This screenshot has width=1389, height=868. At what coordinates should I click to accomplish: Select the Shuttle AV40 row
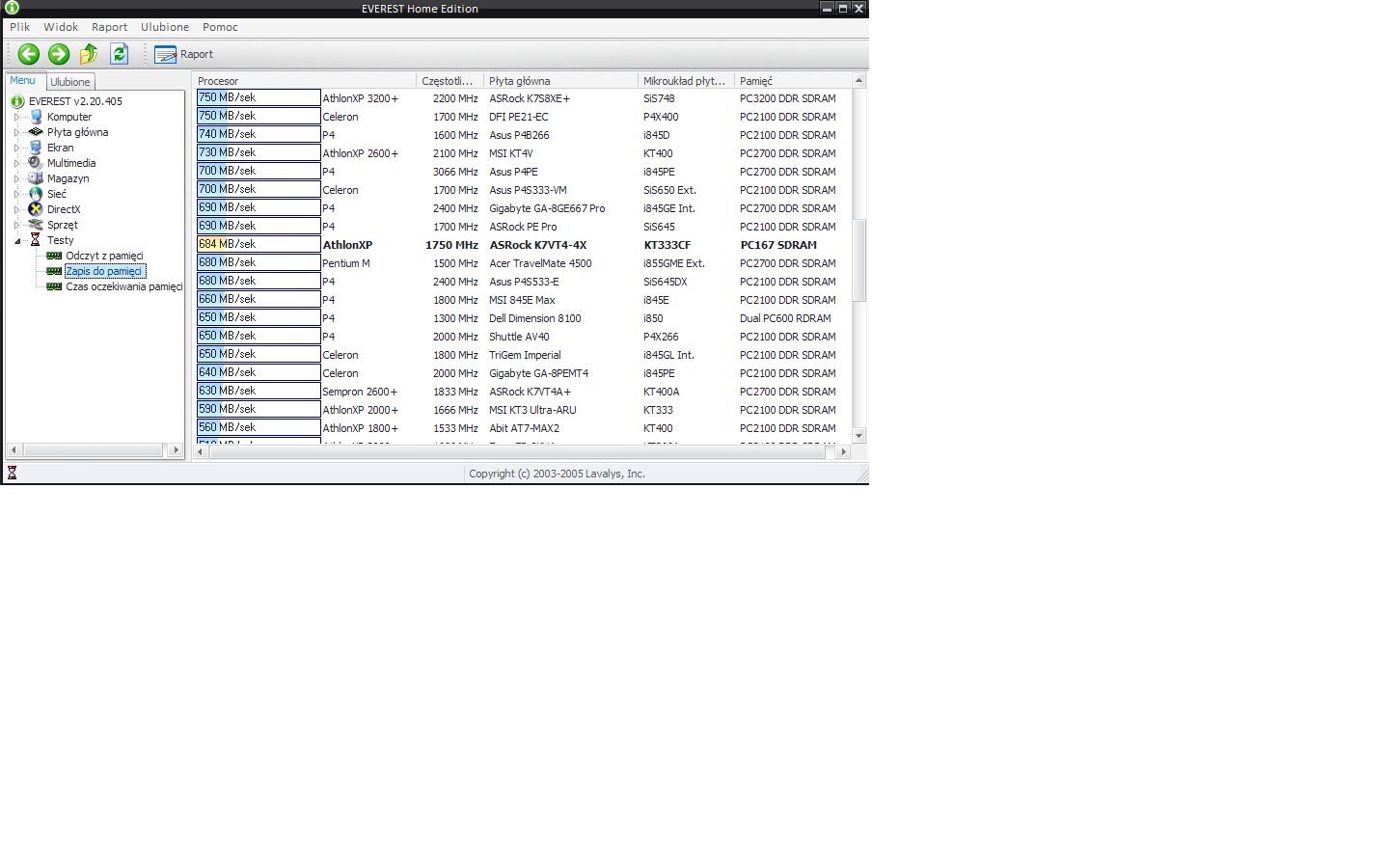(x=523, y=337)
